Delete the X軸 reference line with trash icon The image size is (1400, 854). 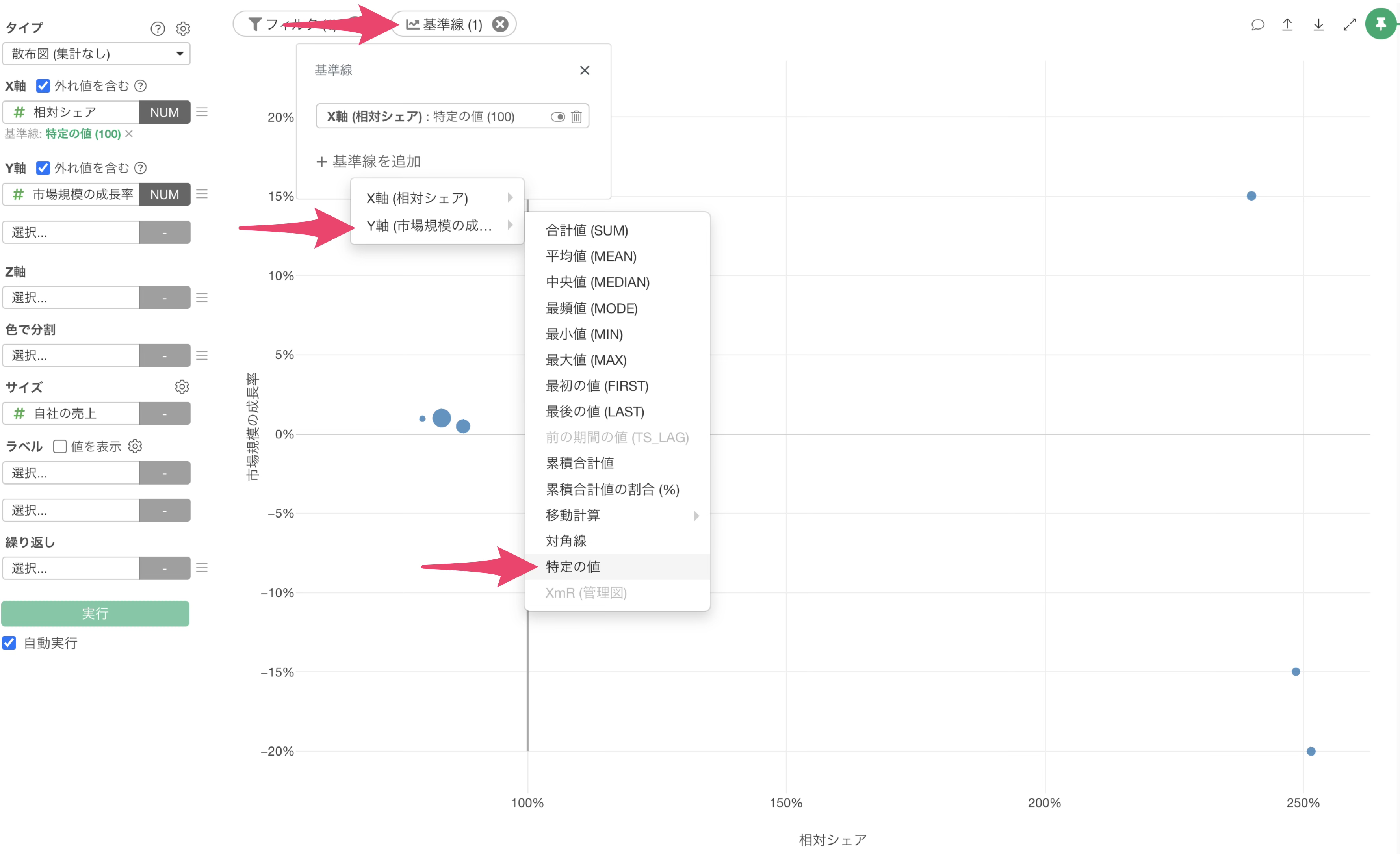[576, 117]
